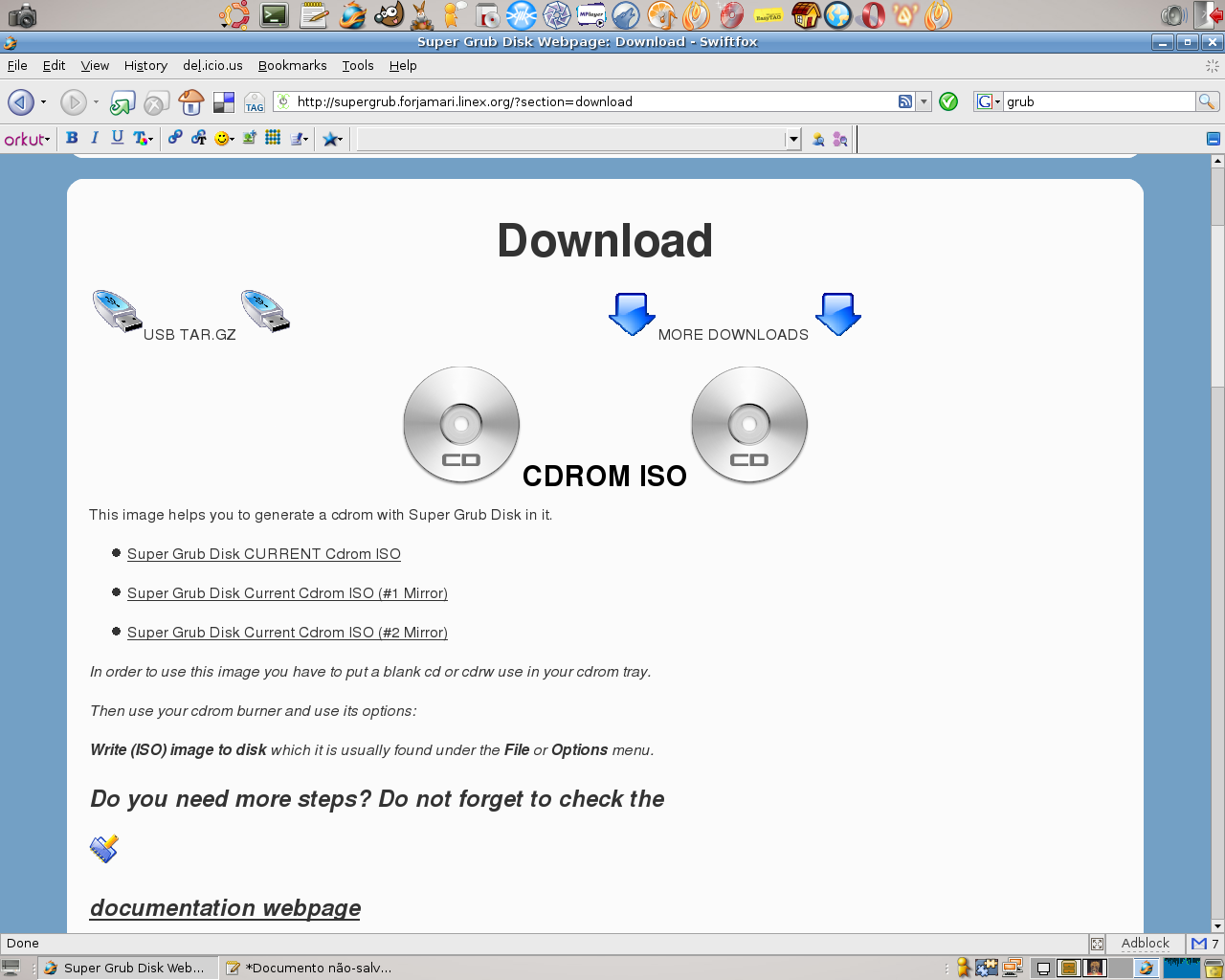The image size is (1225, 980).
Task: Follow the documentation webpage link
Action: (x=225, y=908)
